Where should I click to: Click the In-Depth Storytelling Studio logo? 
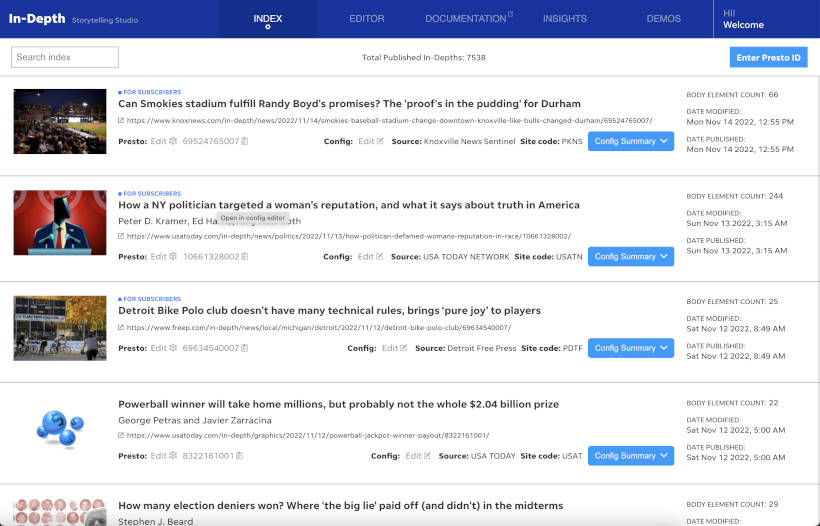(73, 19)
